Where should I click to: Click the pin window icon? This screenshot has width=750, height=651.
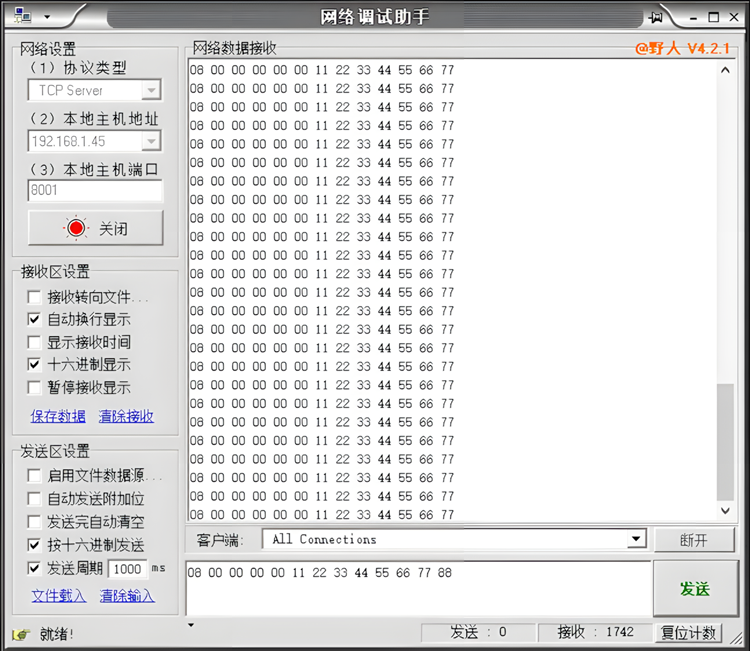coord(656,17)
